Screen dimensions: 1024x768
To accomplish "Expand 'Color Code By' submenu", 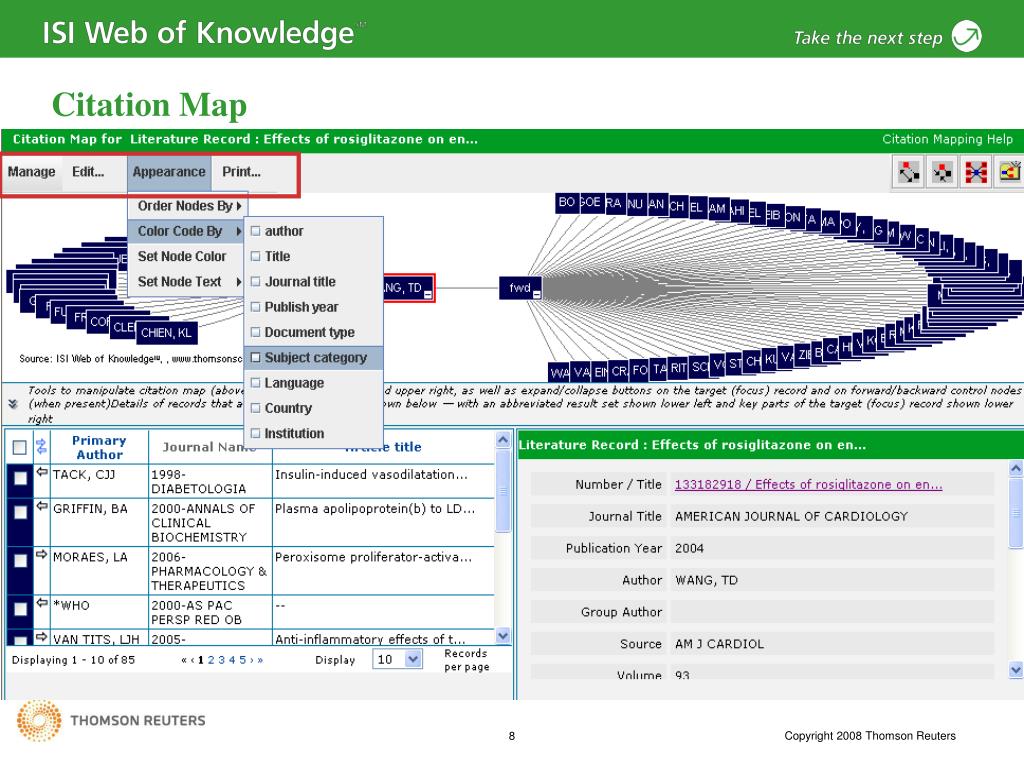I will click(187, 231).
